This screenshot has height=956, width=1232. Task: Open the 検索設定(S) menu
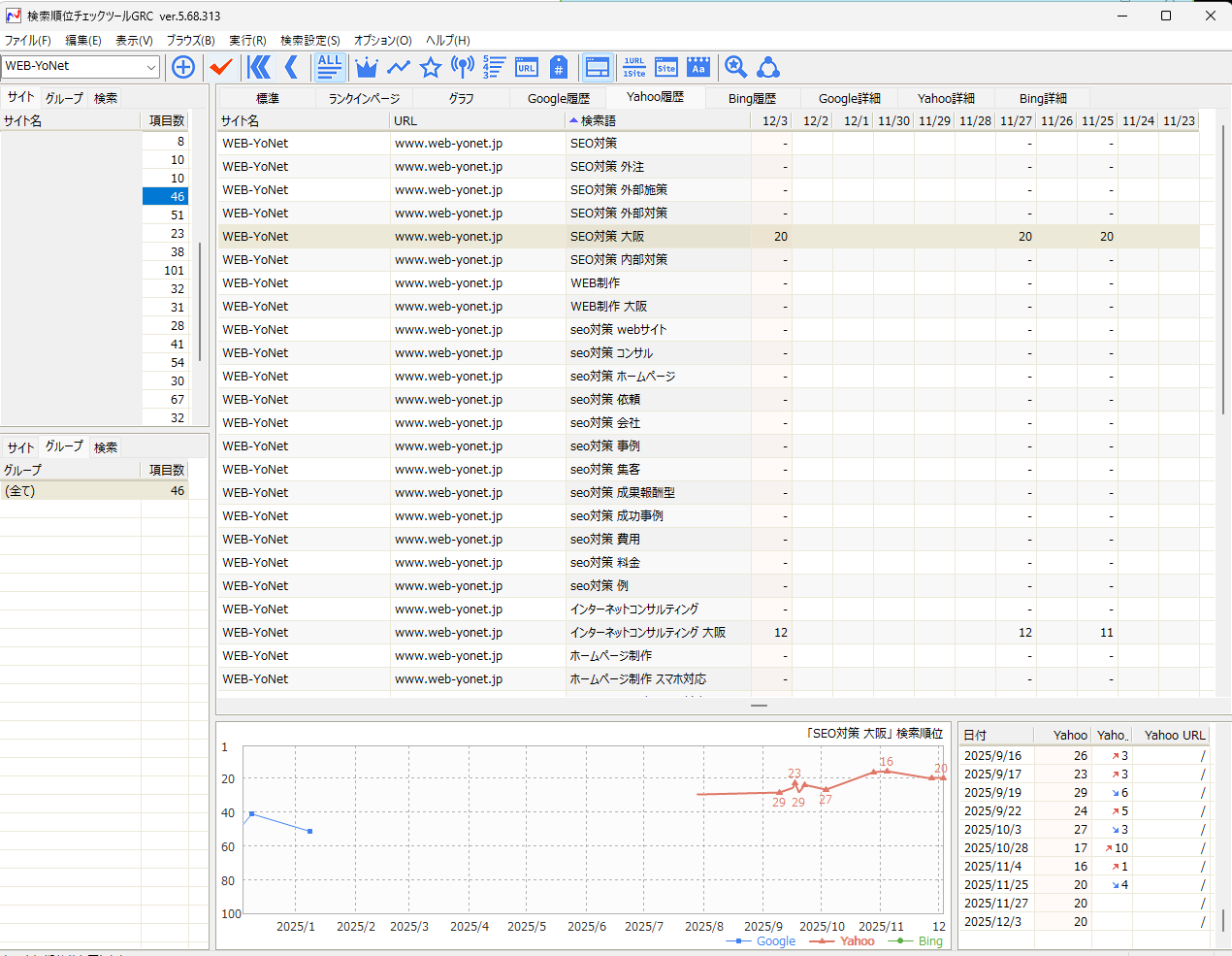coord(309,41)
